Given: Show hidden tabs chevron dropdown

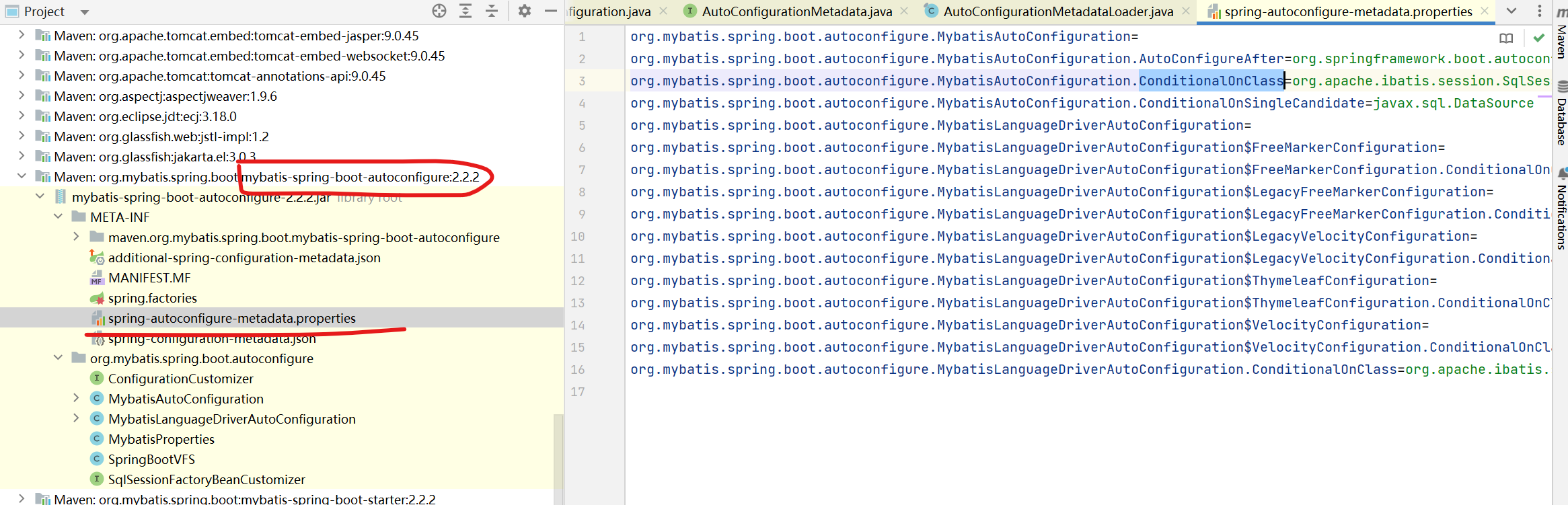Looking at the screenshot, I should point(1511,11).
